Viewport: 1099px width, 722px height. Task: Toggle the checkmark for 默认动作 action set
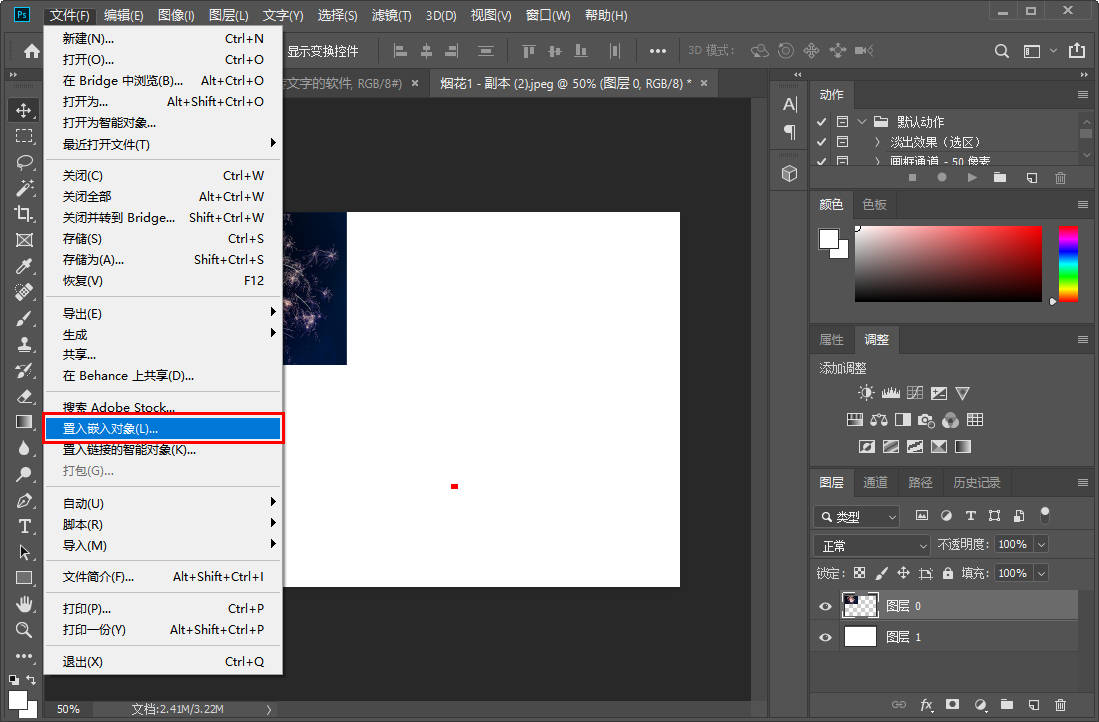point(821,122)
